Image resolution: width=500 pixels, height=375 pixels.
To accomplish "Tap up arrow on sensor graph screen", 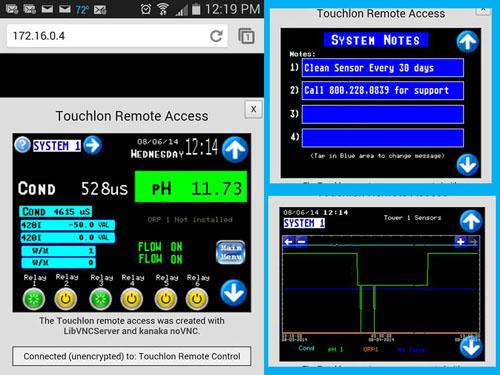I will (471, 221).
